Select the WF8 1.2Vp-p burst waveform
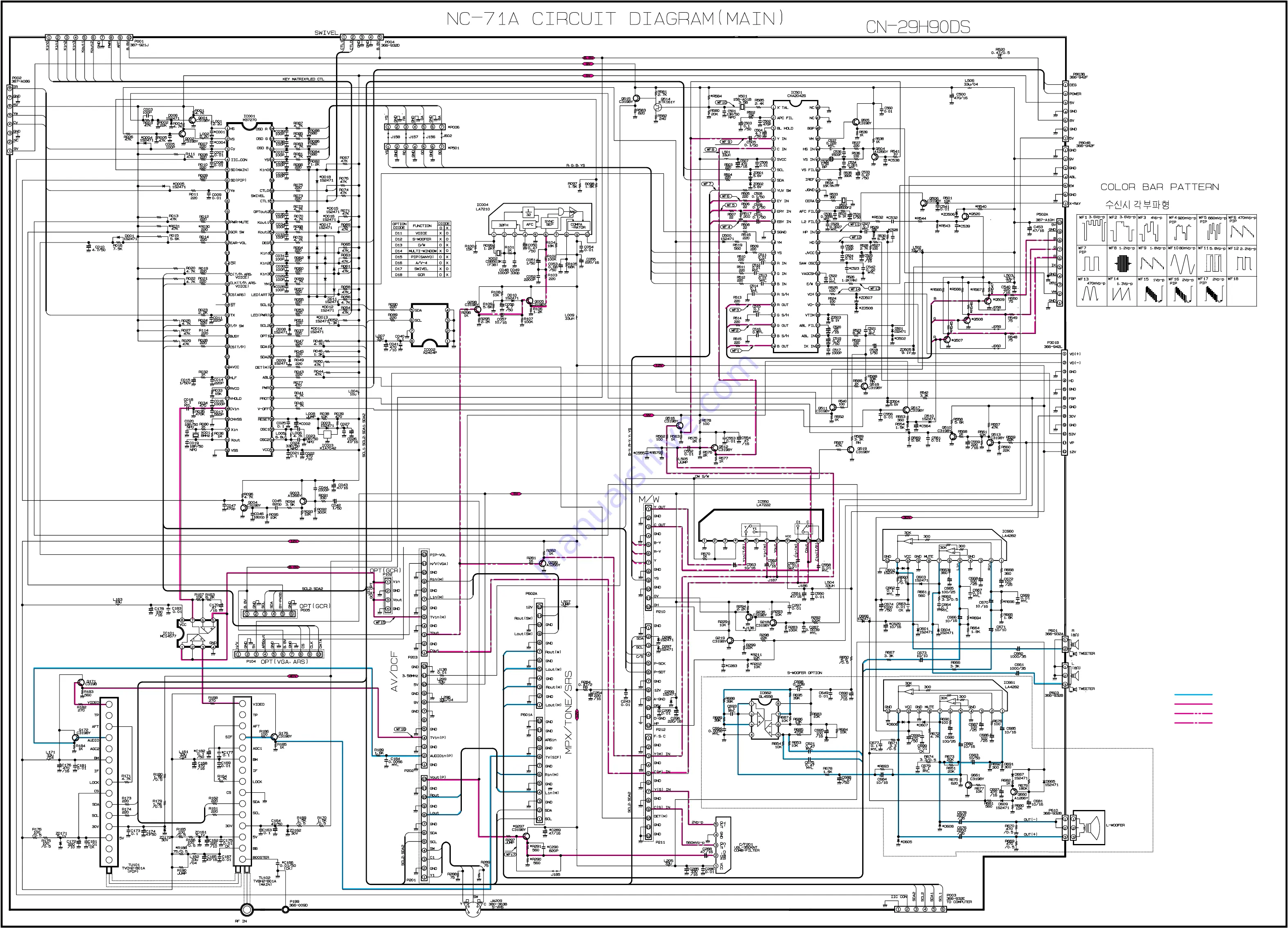The height and width of the screenshot is (928, 1288). pos(1122,261)
